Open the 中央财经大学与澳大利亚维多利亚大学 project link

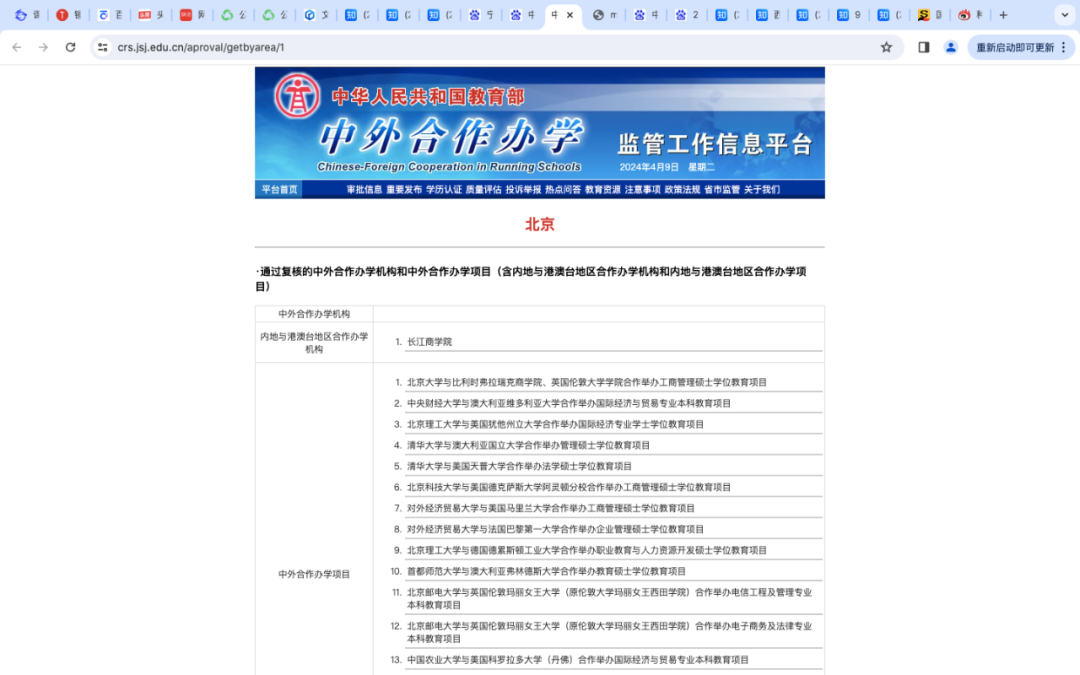[569, 403]
